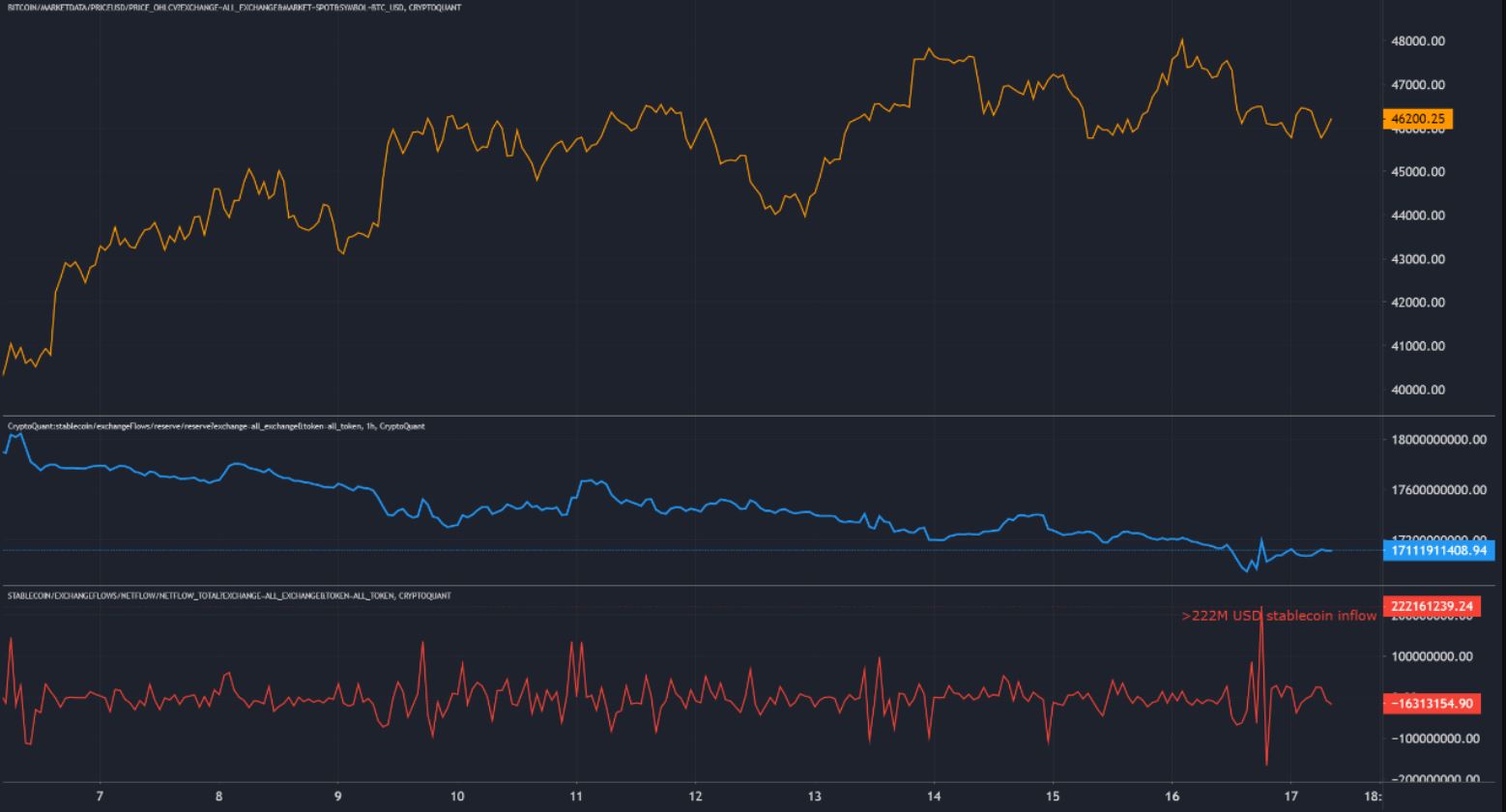Click the stablecoin exchange reserve series title
The width and height of the screenshot is (1506, 812).
(x=216, y=426)
